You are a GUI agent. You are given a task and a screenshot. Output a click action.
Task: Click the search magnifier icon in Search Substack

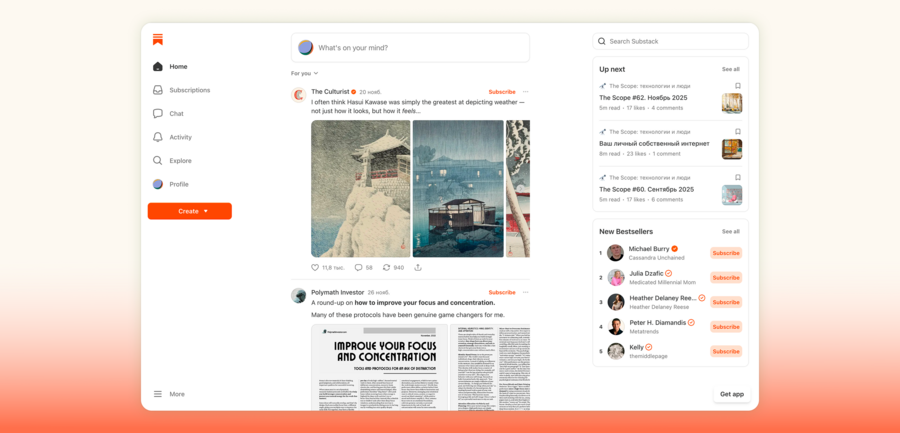click(x=602, y=41)
